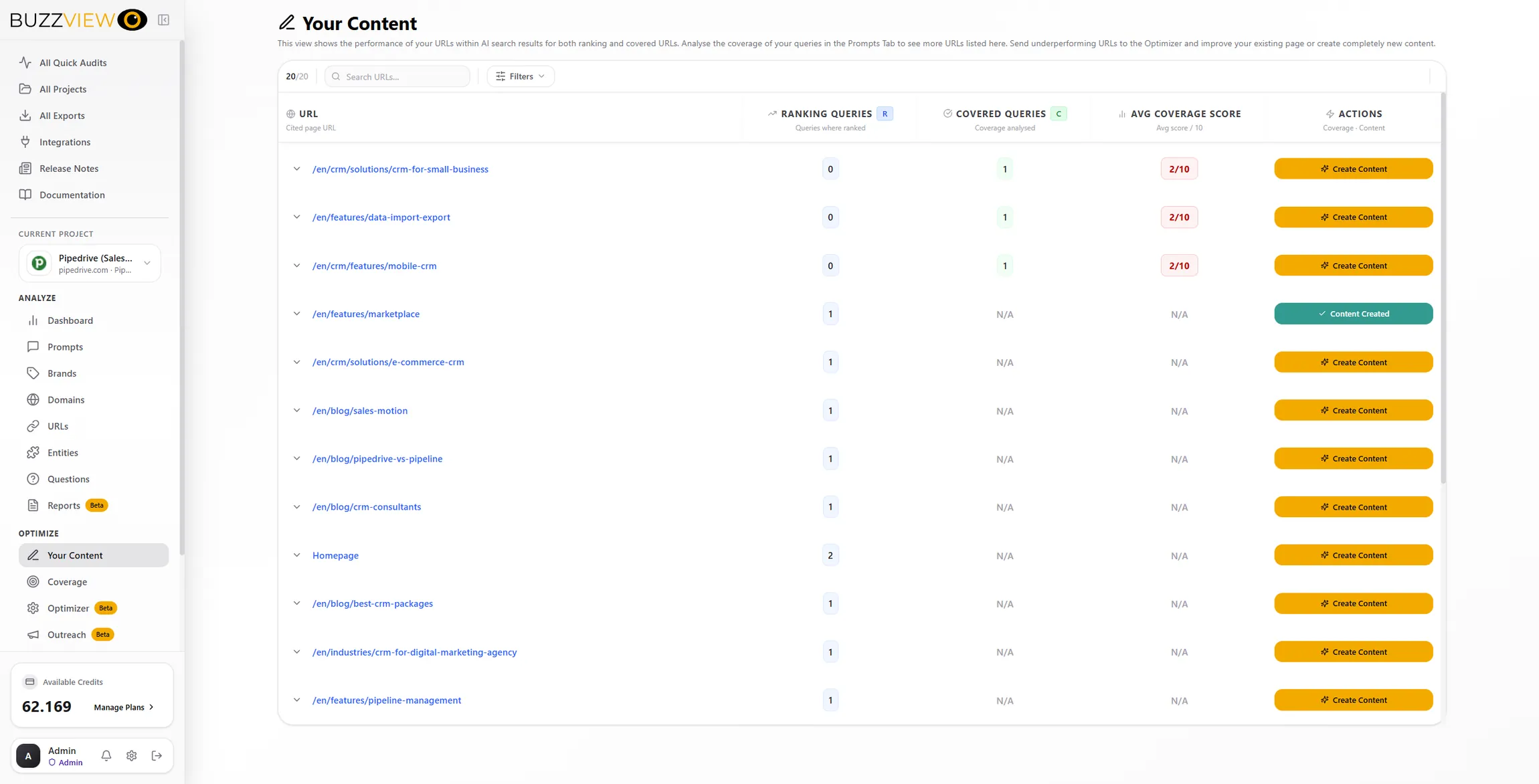The image size is (1539, 784).
Task: Click the logout icon
Action: [157, 755]
